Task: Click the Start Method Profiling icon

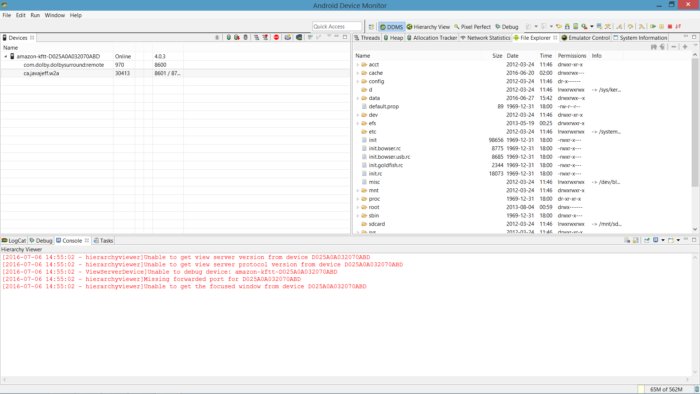Action: [265, 37]
